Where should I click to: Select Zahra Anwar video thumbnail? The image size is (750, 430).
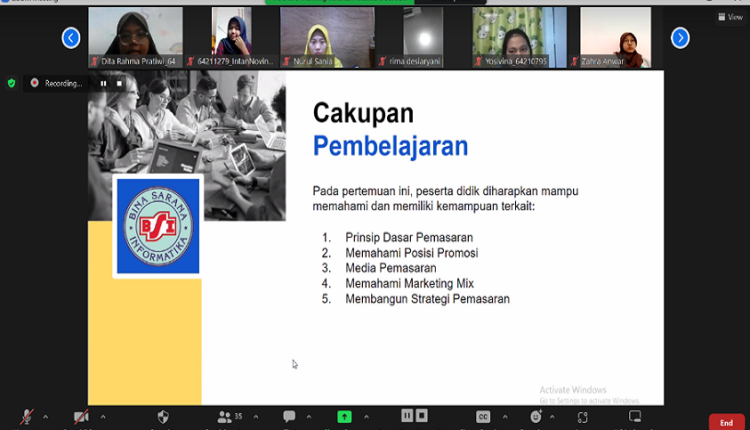coord(616,37)
